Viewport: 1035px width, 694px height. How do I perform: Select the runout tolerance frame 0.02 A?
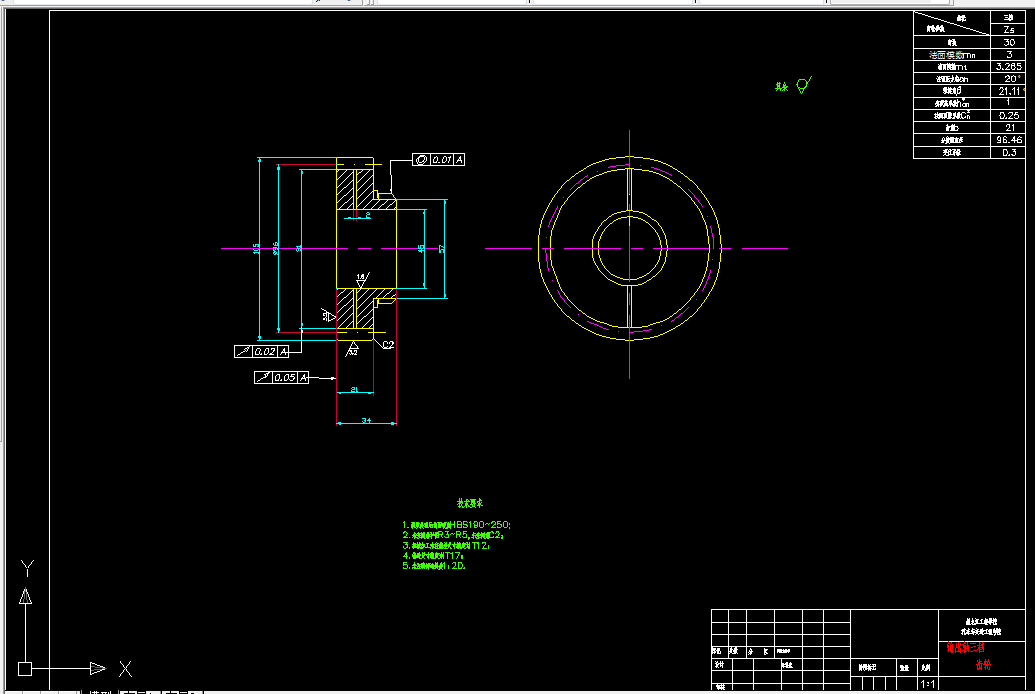coord(261,351)
